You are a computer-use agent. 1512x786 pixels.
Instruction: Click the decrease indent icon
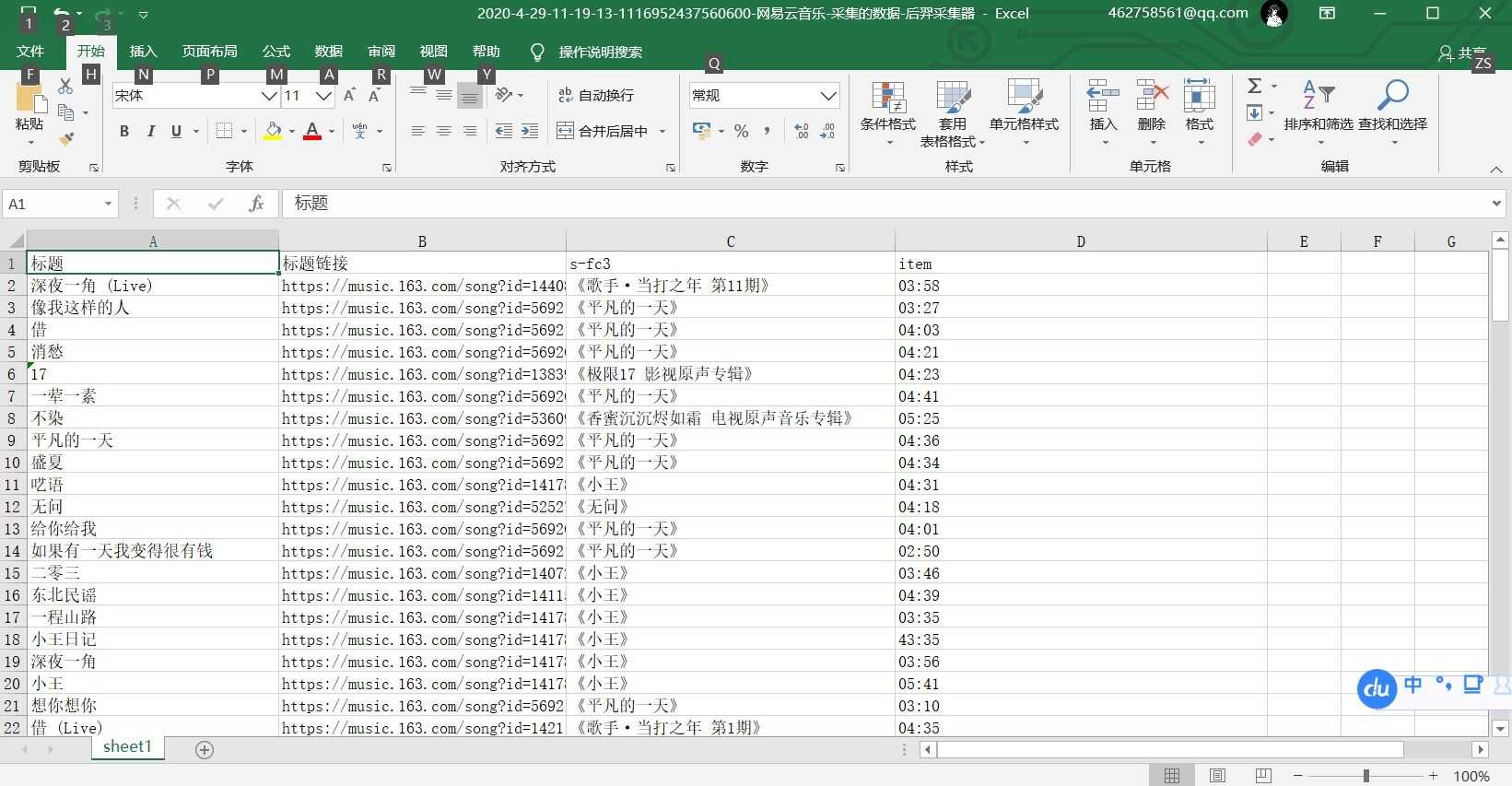[504, 132]
